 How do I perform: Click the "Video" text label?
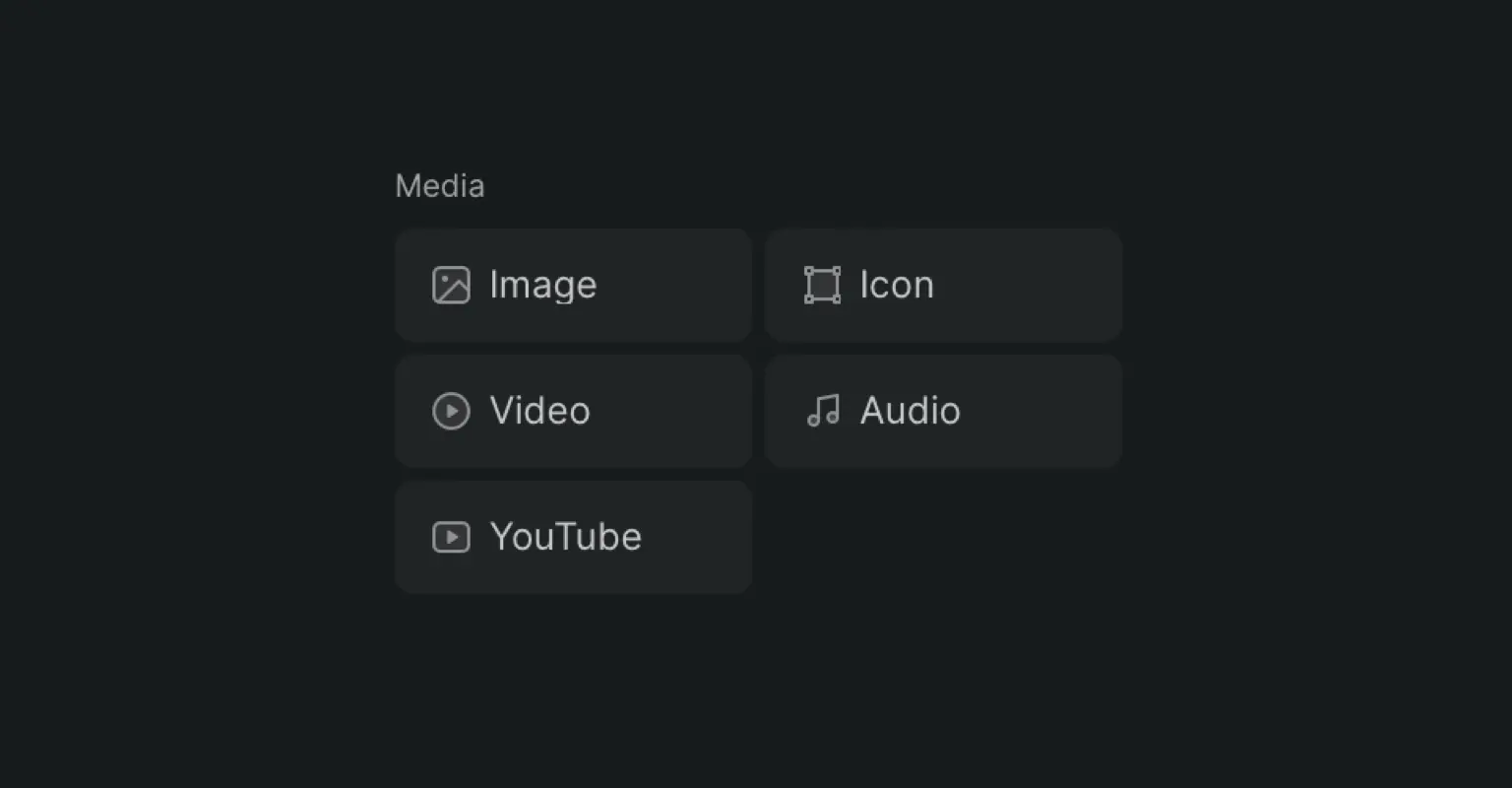[540, 411]
